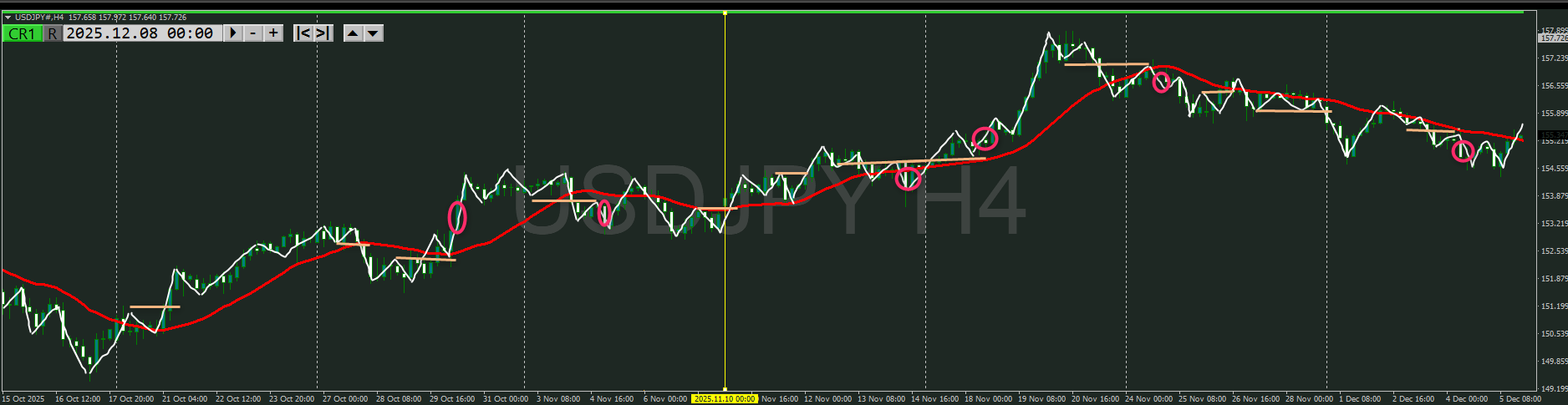Screen dimensions: 1568x405
Task: Open the USDJPY#,H4 chart dropdown triangle
Action: 8,17
